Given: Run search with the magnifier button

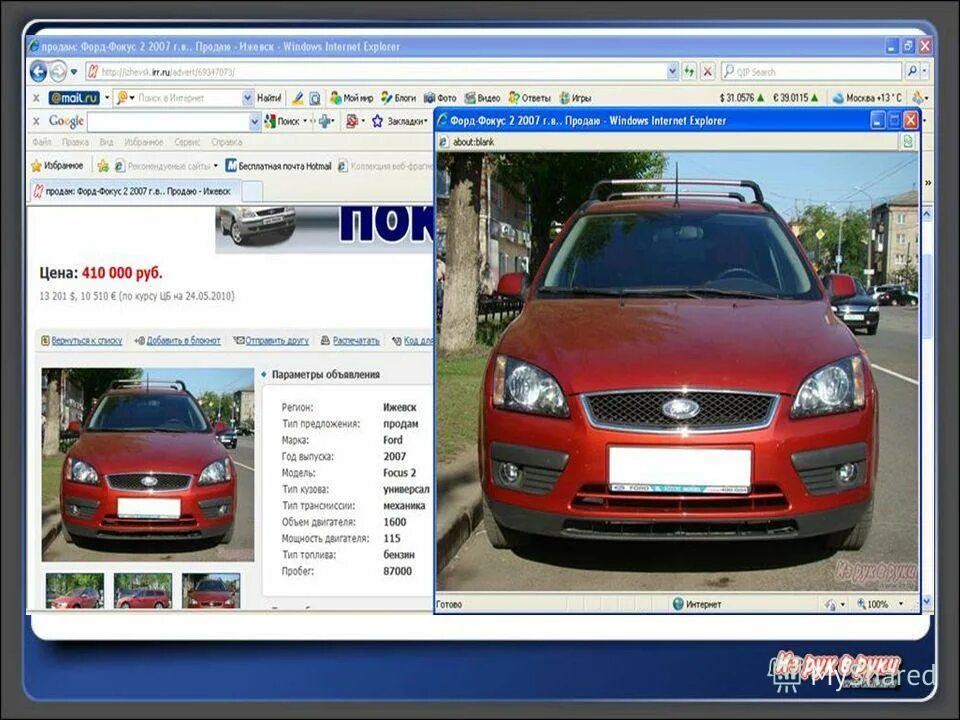Looking at the screenshot, I should pyautogui.click(x=912, y=72).
